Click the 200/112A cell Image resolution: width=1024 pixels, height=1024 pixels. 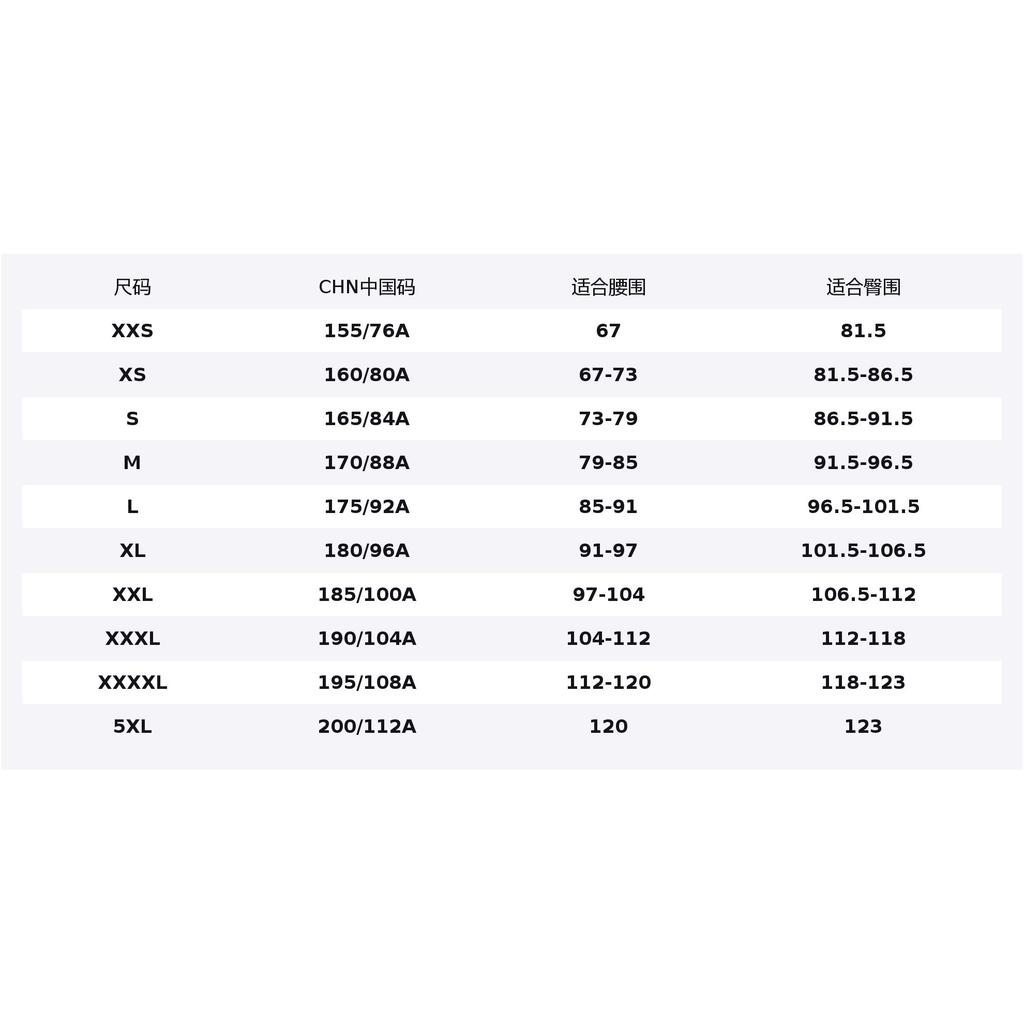pyautogui.click(x=366, y=726)
